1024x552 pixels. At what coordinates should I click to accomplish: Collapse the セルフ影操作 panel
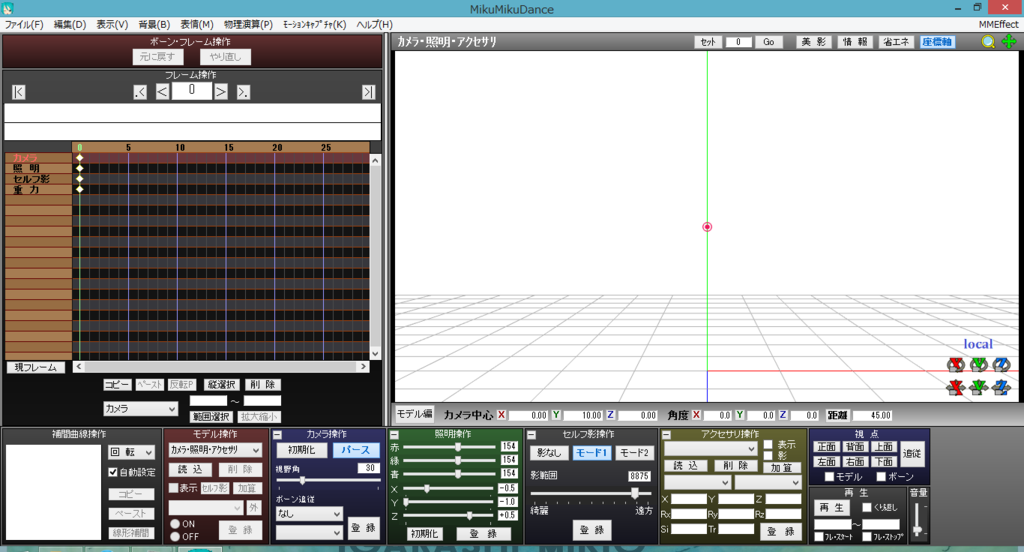pyautogui.click(x=531, y=434)
